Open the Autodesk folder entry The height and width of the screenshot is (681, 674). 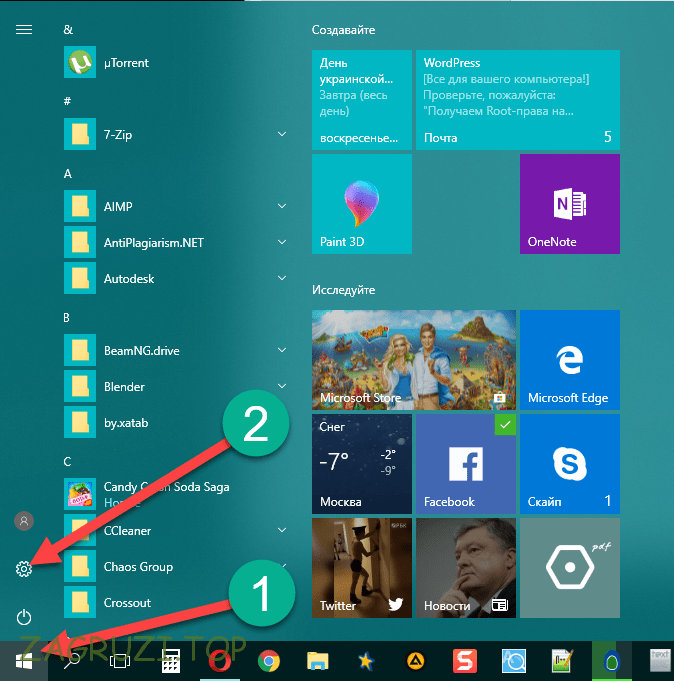pyautogui.click(x=175, y=278)
